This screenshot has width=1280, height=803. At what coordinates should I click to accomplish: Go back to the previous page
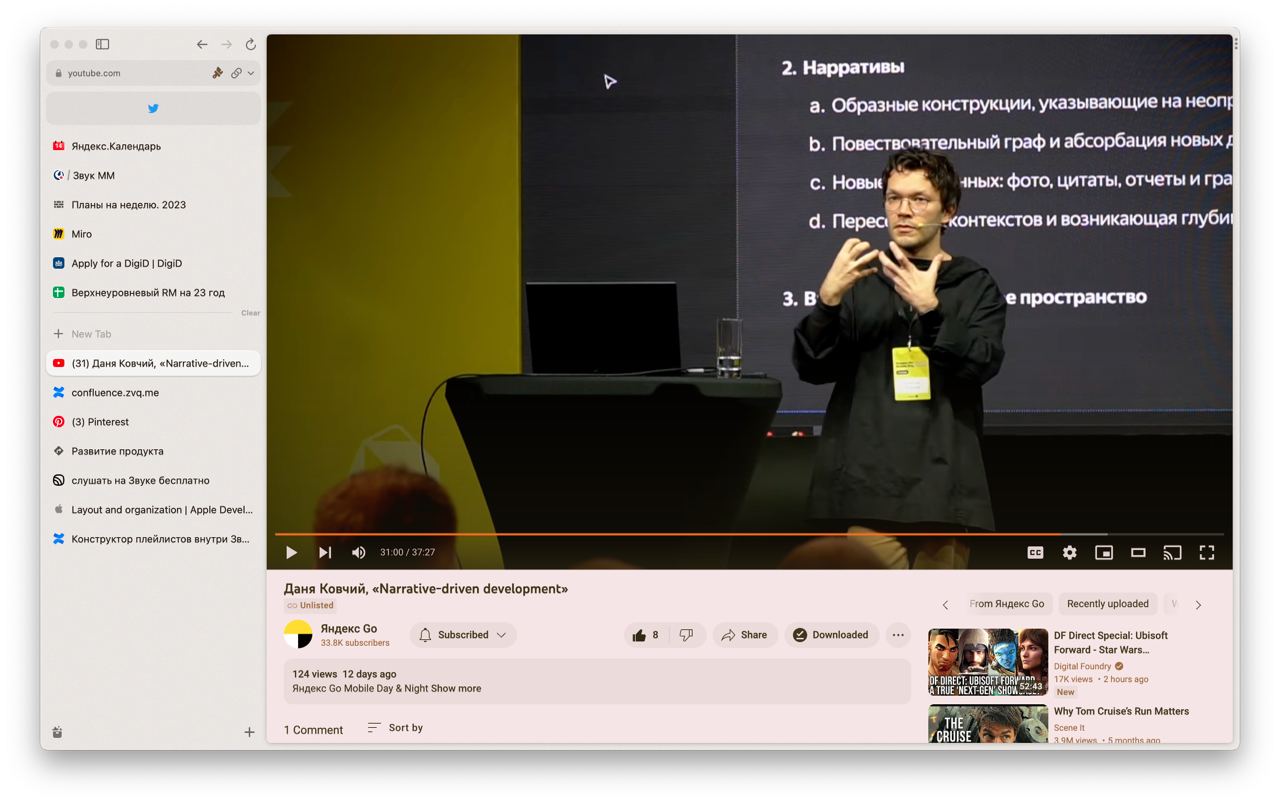coord(202,44)
